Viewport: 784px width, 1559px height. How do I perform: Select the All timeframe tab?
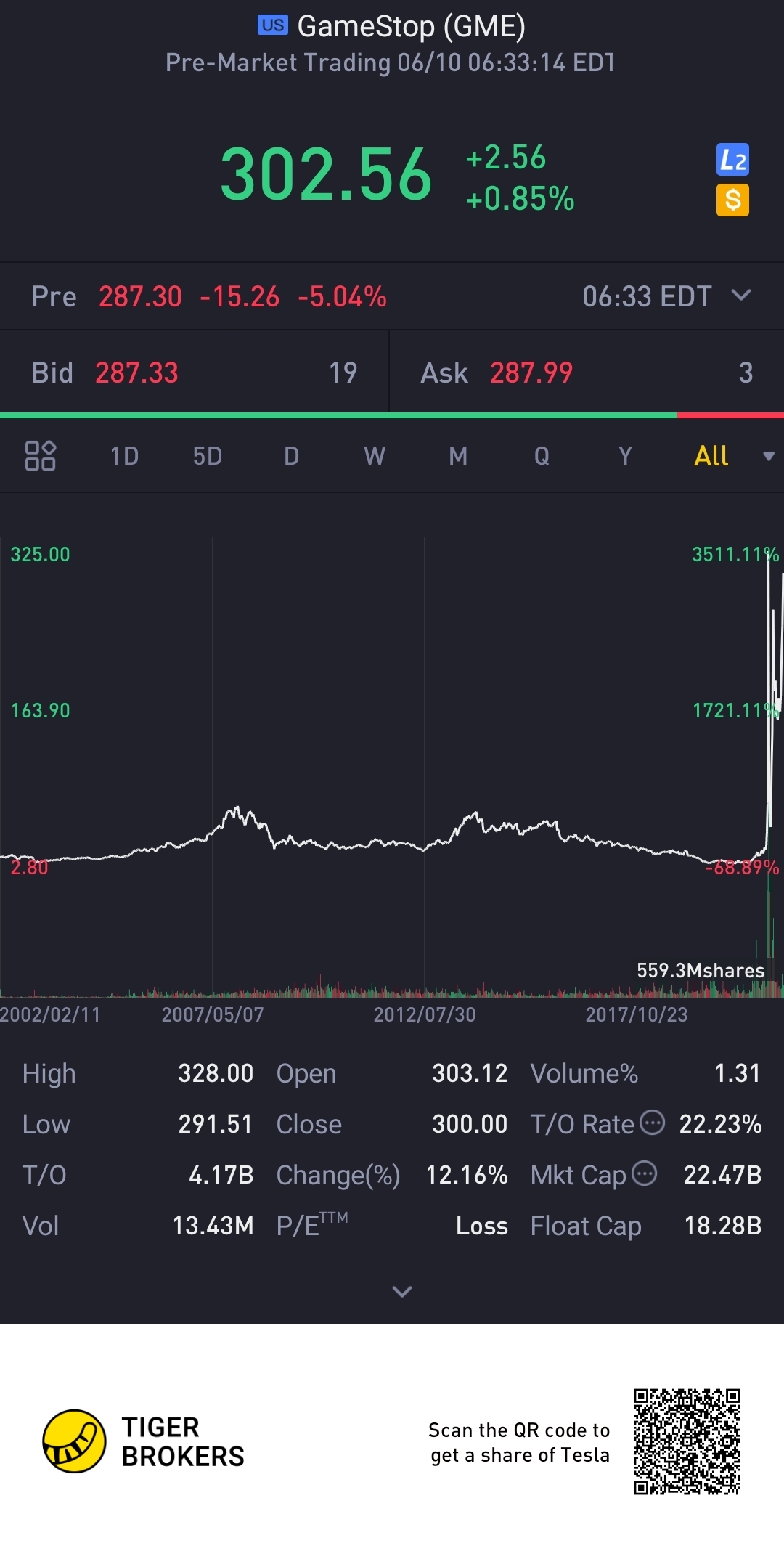pos(711,456)
